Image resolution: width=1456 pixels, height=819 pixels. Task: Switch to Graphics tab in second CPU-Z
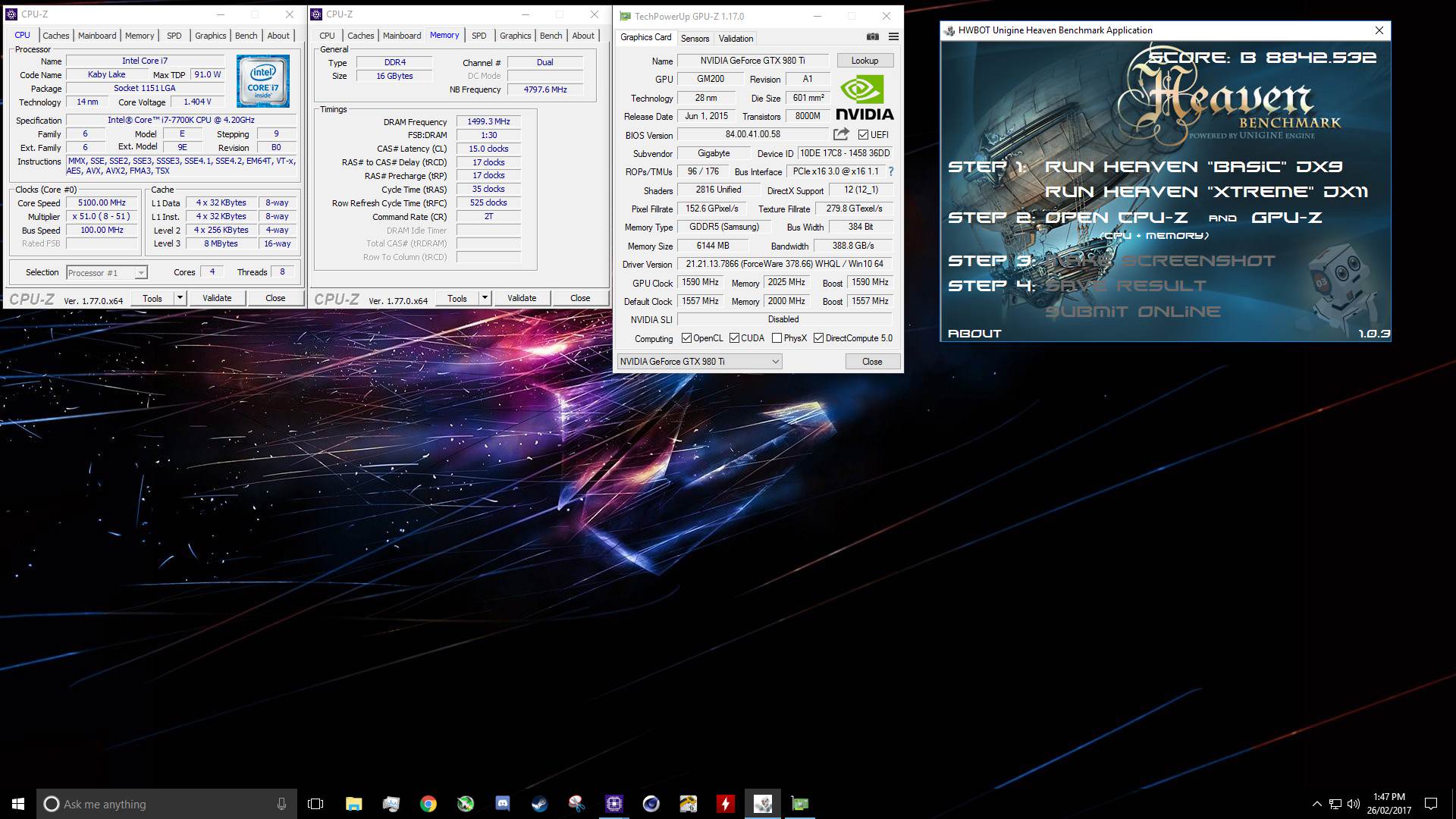coord(515,36)
